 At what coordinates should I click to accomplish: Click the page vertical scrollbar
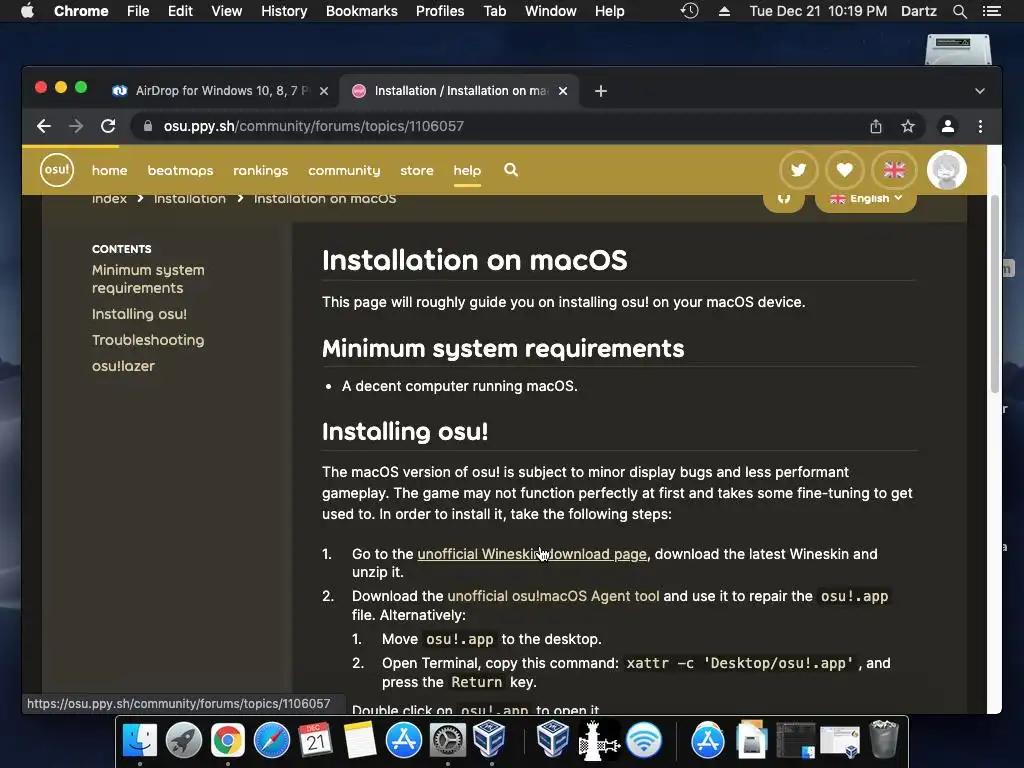tap(995, 294)
